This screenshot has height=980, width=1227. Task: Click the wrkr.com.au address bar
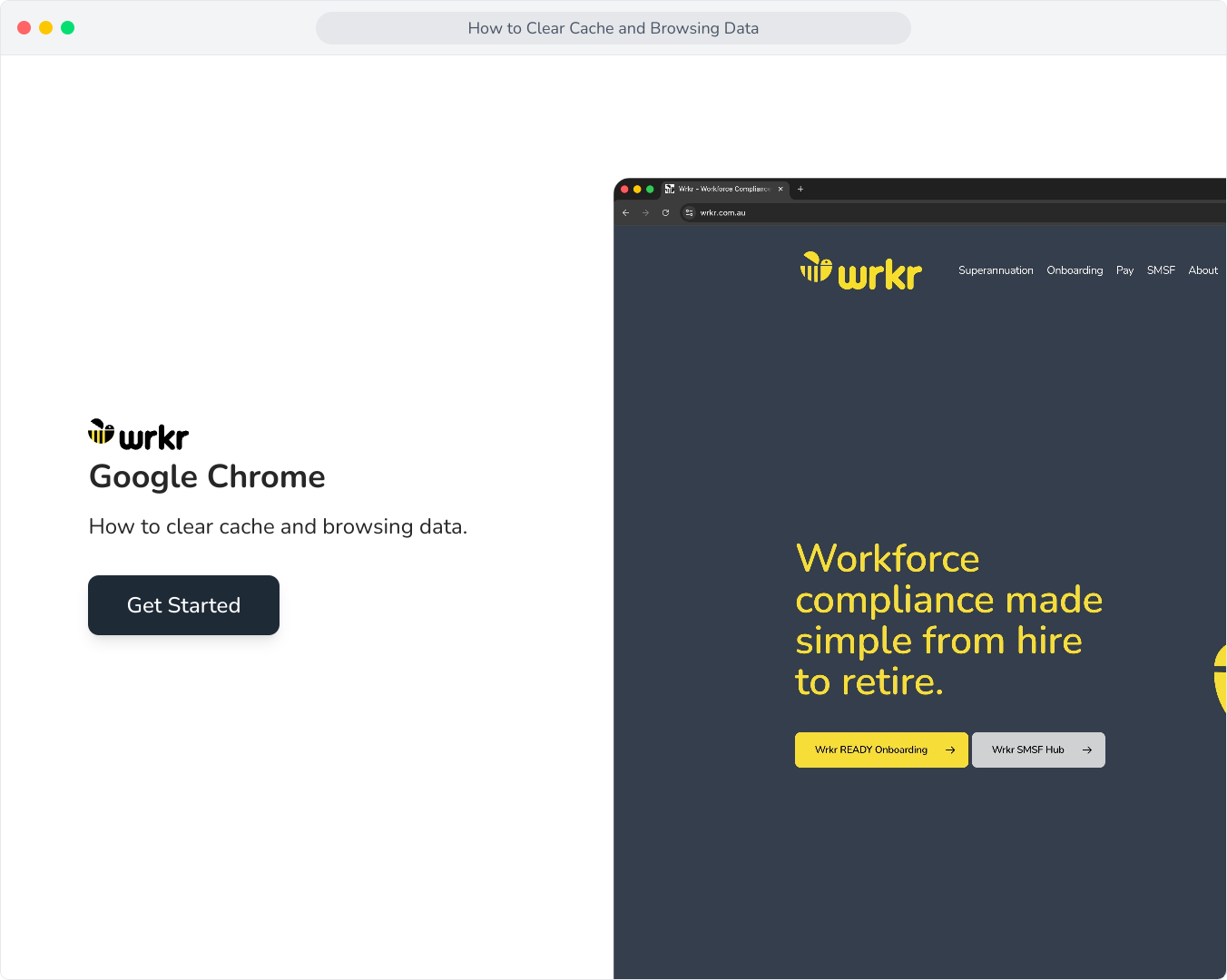tap(953, 212)
